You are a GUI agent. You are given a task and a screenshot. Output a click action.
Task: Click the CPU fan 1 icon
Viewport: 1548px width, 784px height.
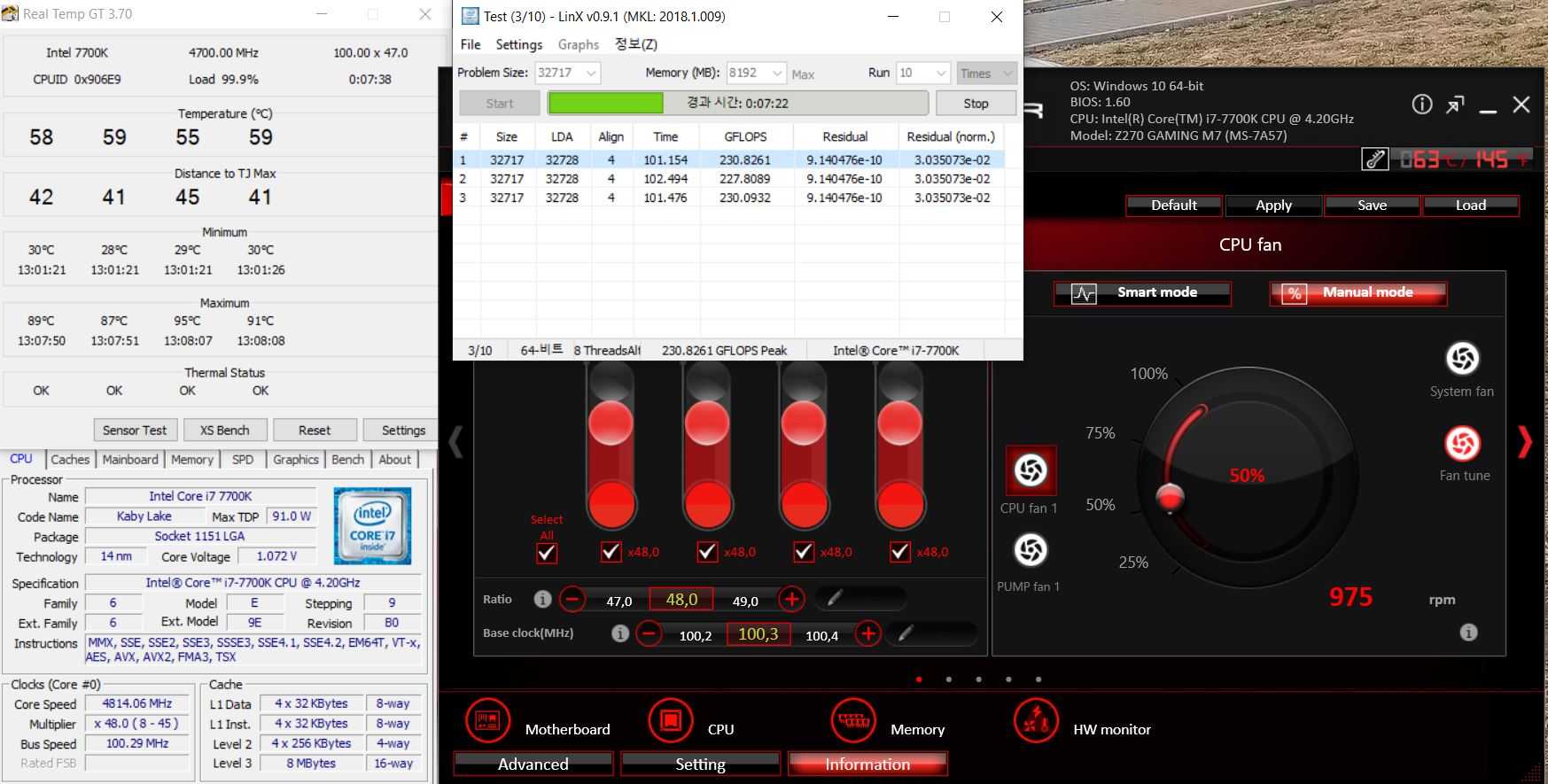tap(1031, 470)
